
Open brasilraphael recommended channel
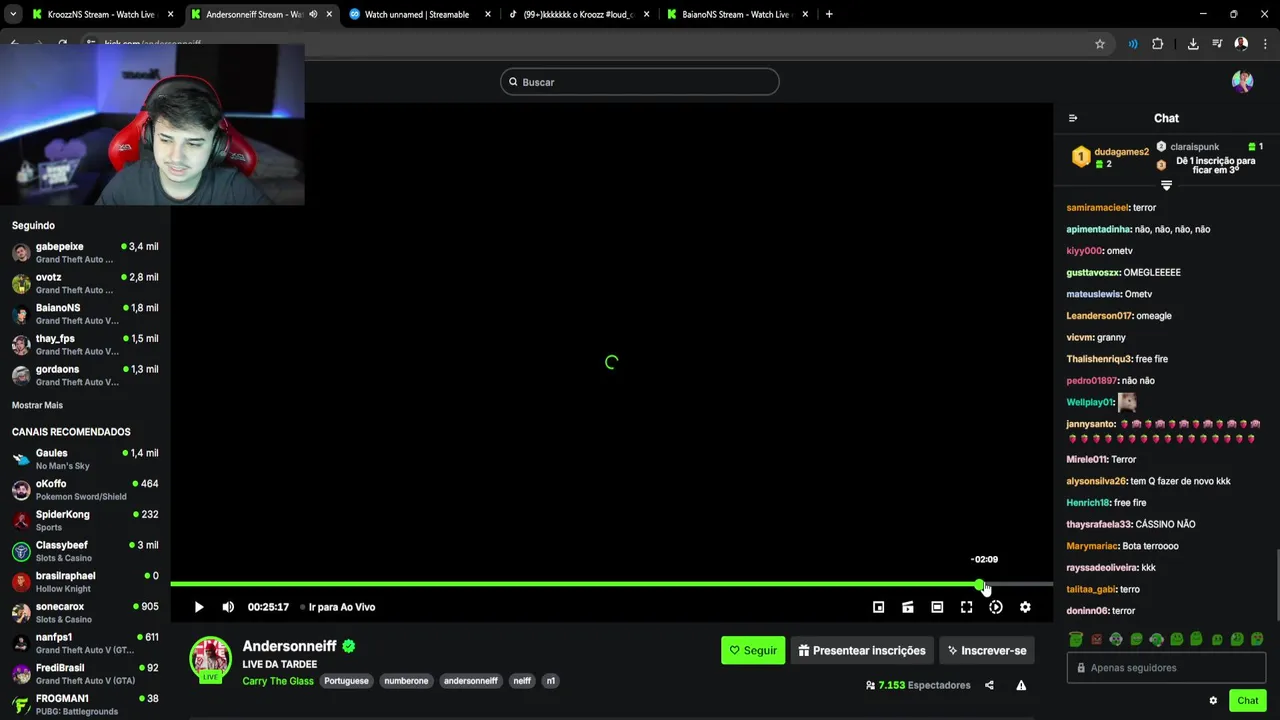tap(85, 582)
